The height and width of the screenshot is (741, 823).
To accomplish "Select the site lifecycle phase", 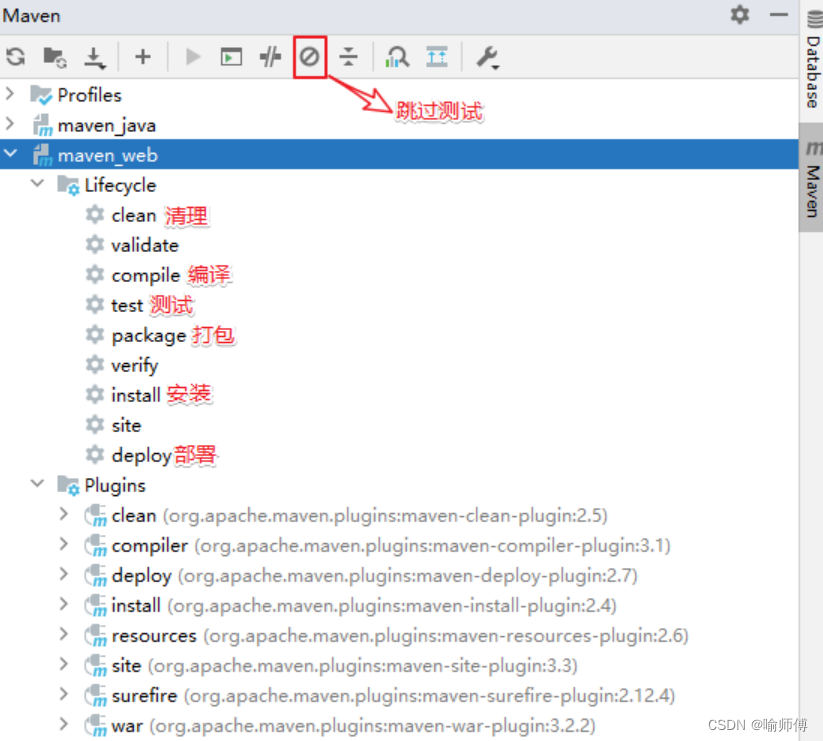I will click(126, 425).
